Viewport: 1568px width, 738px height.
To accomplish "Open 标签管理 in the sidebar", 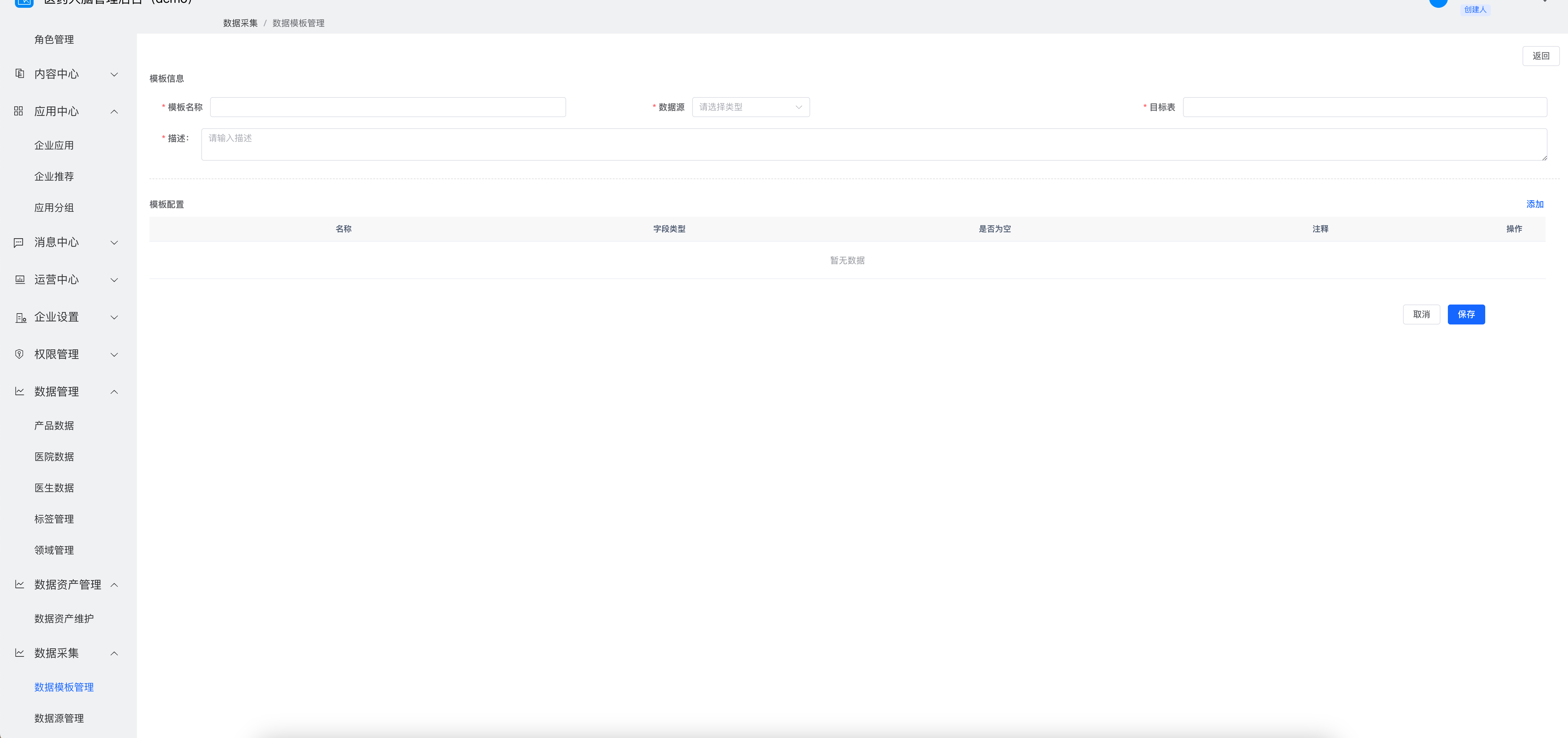I will tap(54, 519).
